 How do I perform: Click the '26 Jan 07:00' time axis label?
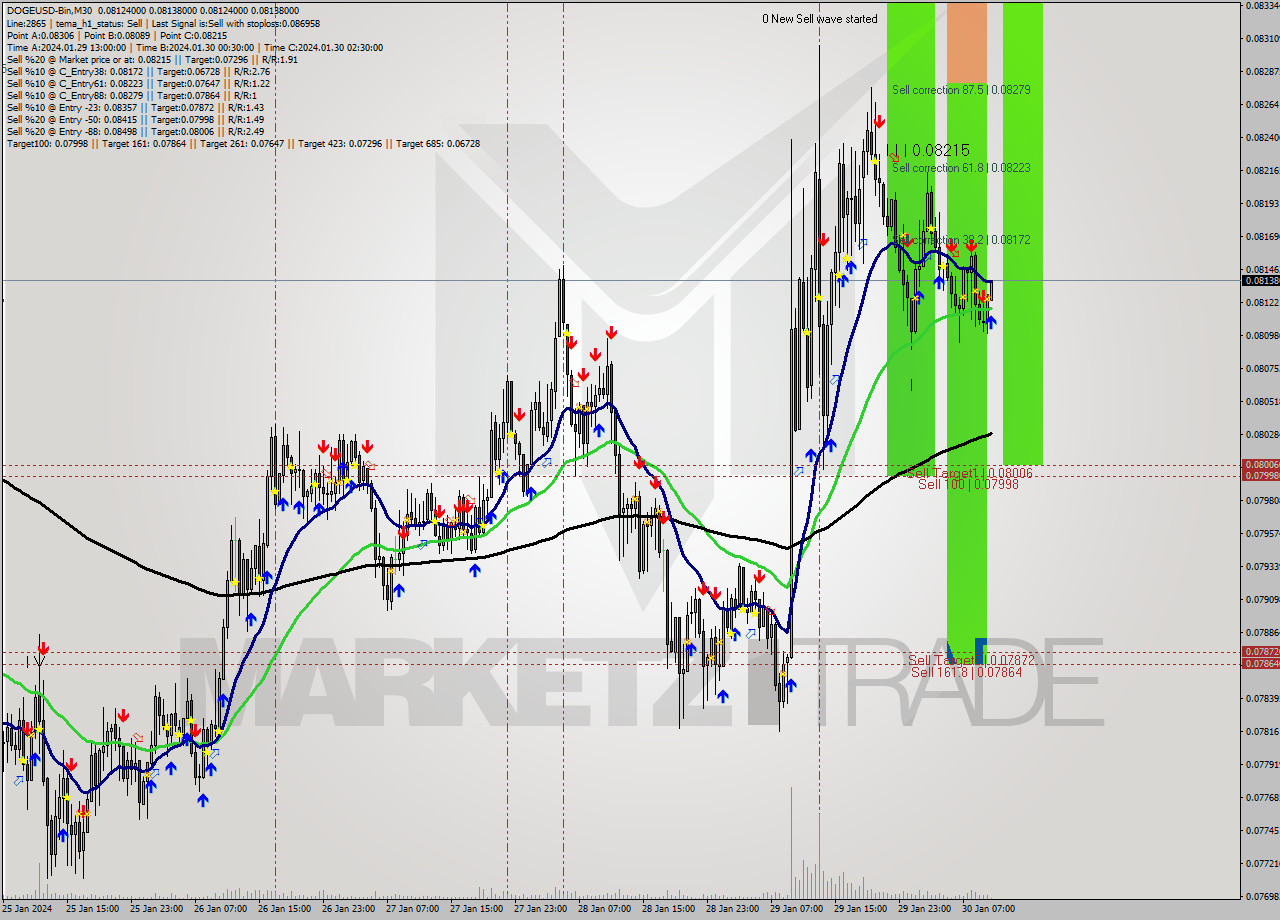coord(220,909)
